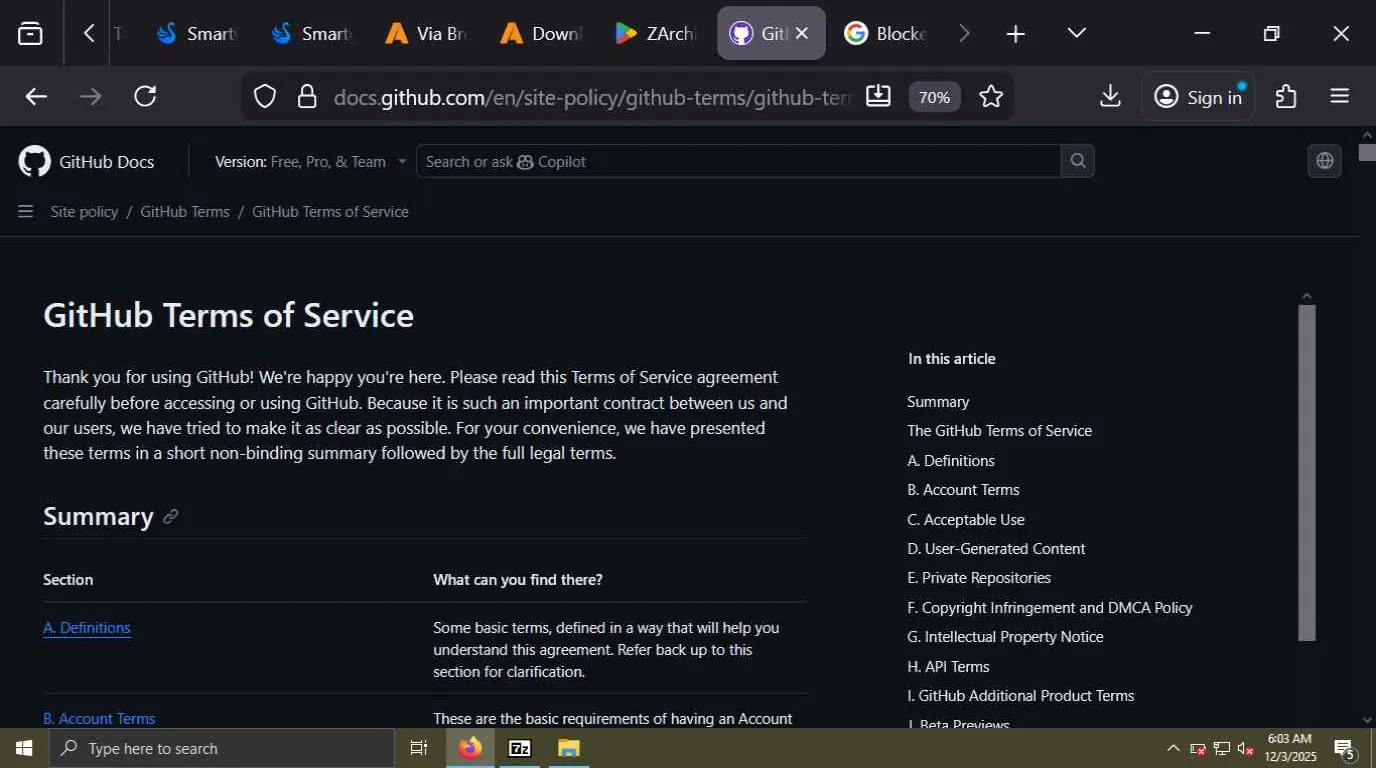Image resolution: width=1376 pixels, height=768 pixels.
Task: Jump to The GitHub Terms of Service
Action: [x=999, y=431]
